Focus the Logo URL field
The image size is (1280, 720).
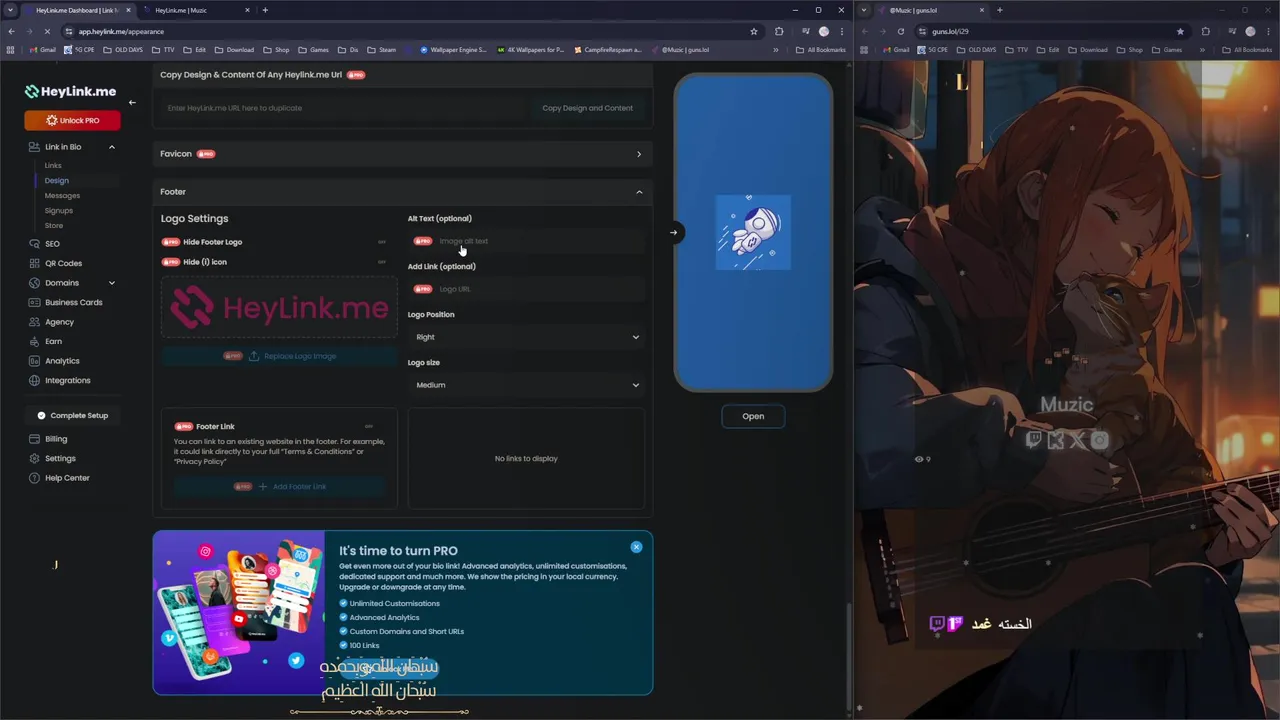(526, 289)
